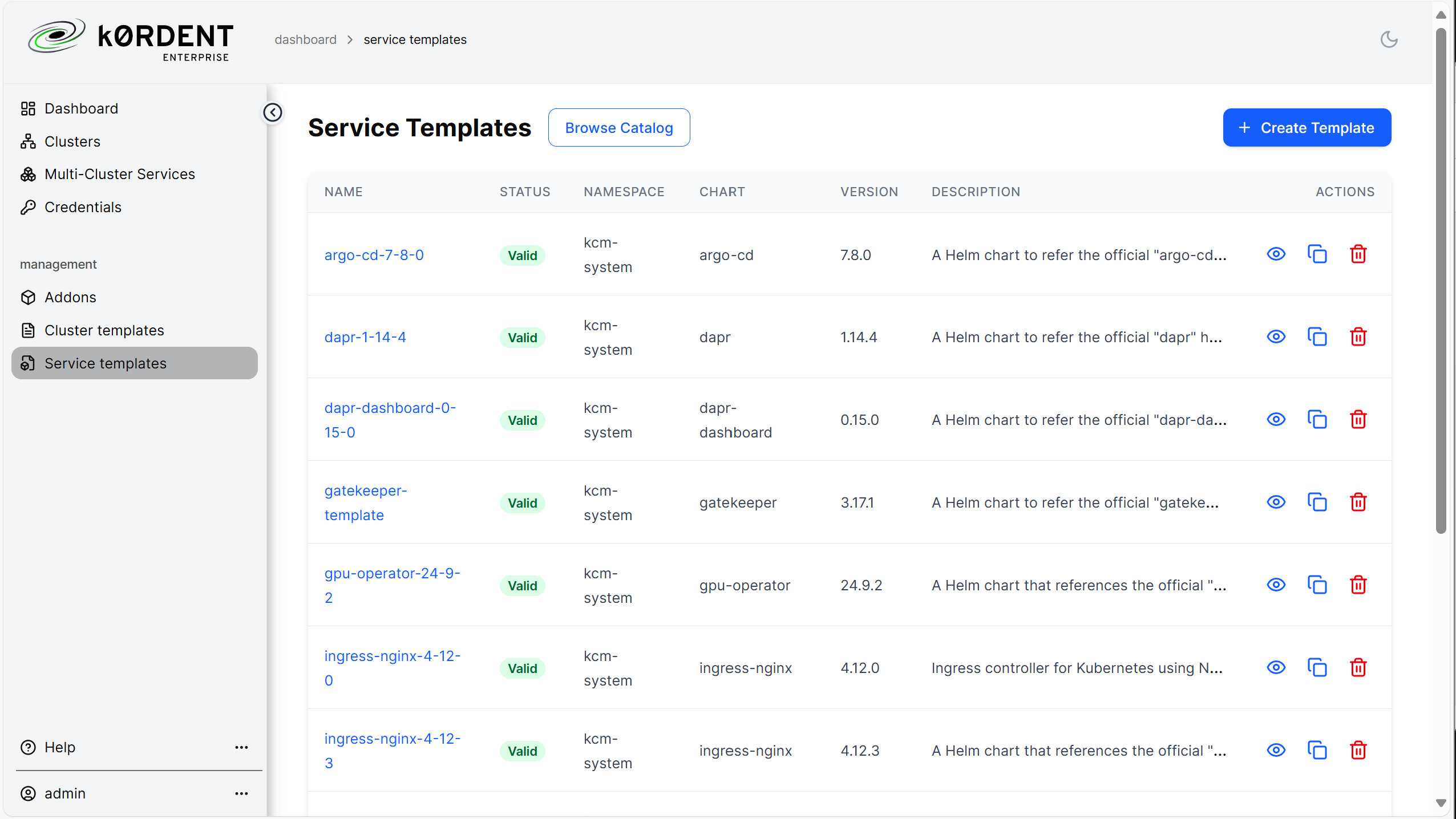The image size is (1456, 819).
Task: Collapse the sidebar with the chevron button
Action: coord(273,112)
